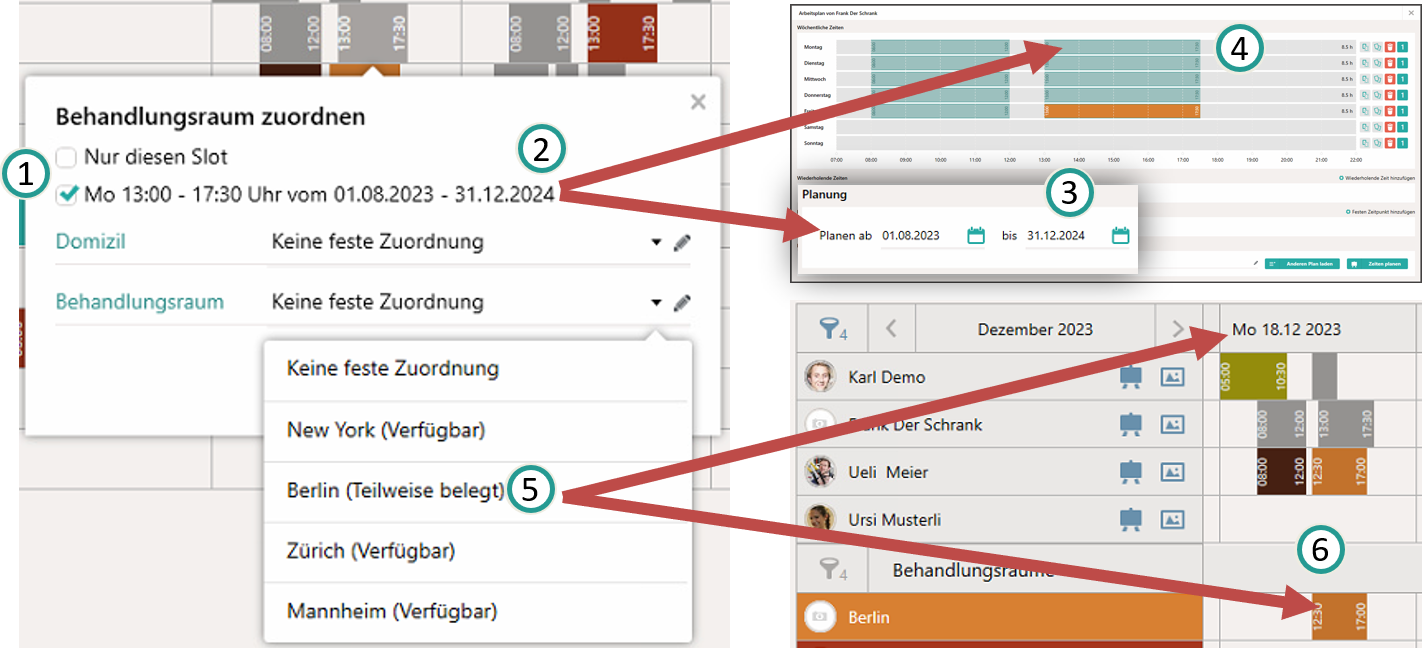Check the 'Nur diesen Slot' checkbox

(x=66, y=157)
